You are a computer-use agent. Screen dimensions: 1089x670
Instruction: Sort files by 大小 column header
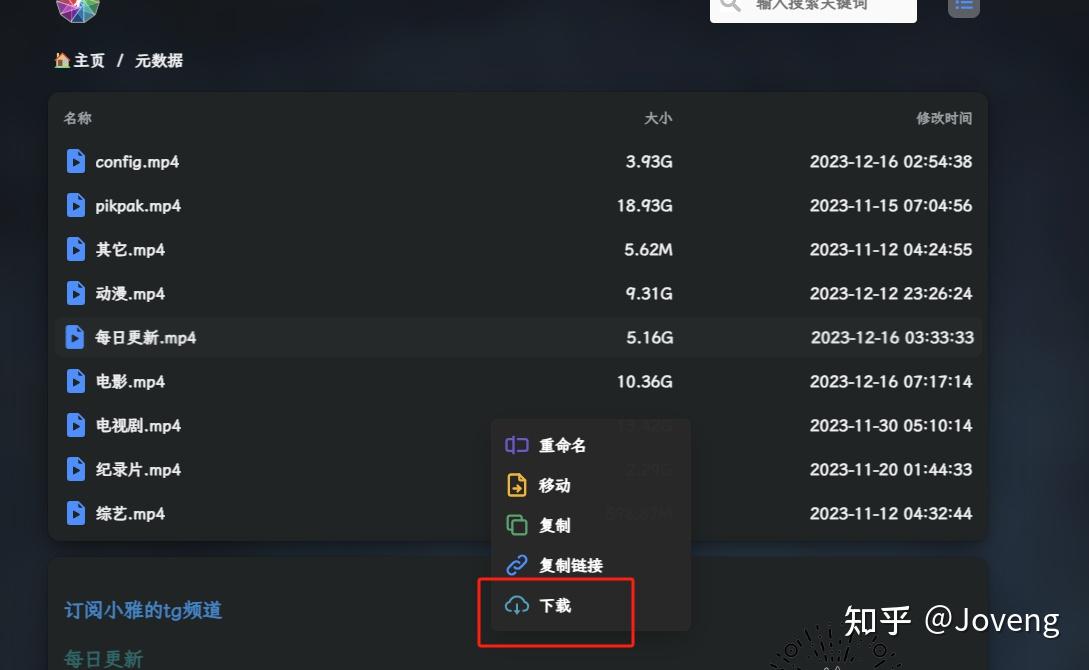658,118
